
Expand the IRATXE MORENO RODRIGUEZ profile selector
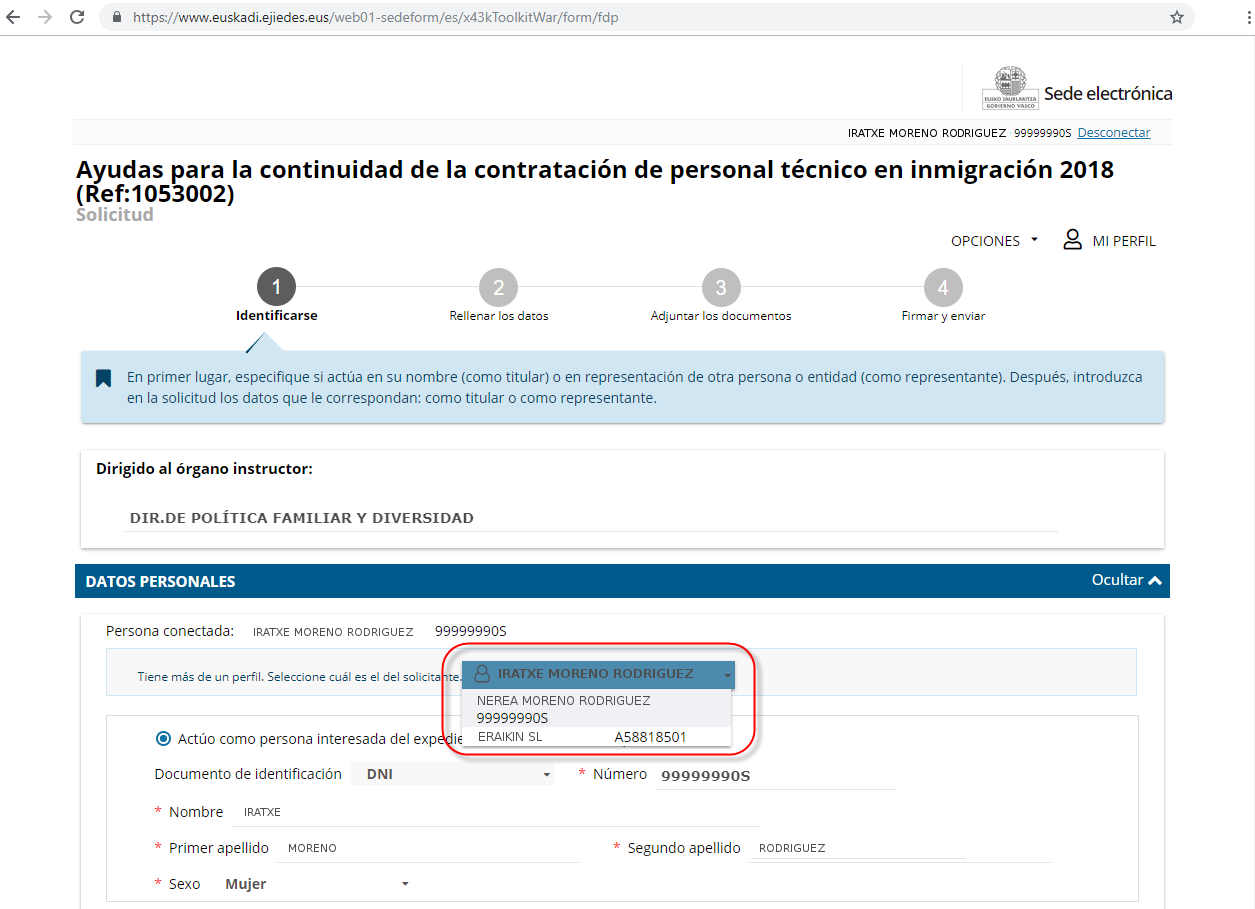point(598,674)
